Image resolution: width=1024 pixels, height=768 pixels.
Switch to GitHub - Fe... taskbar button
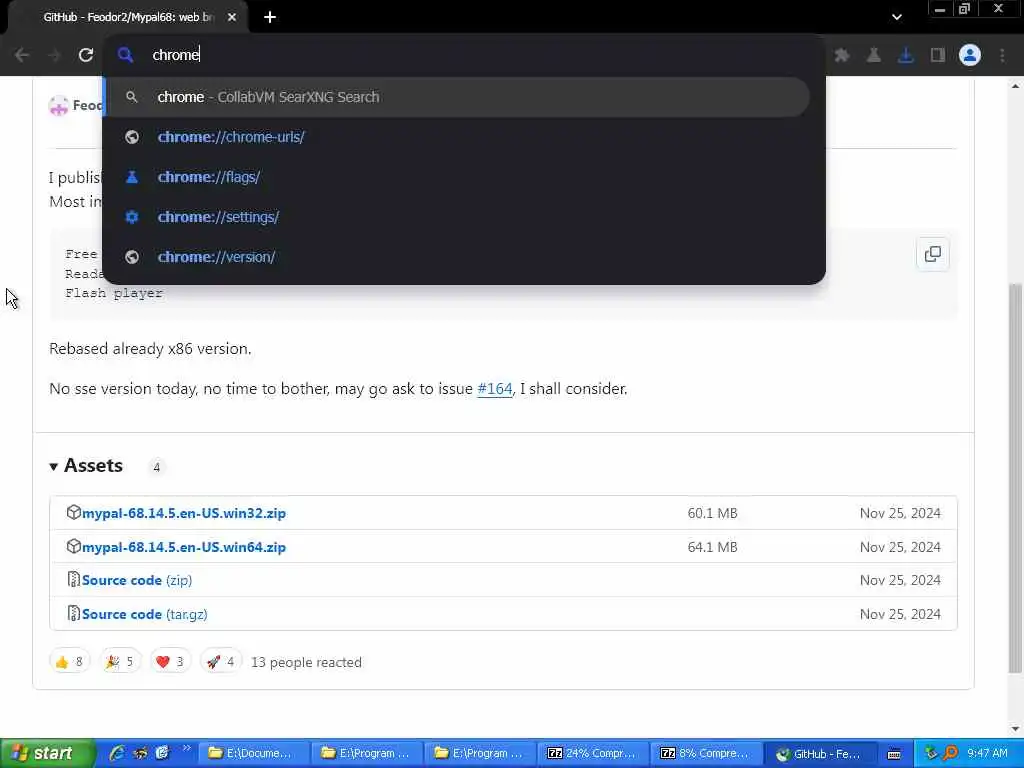click(818, 753)
